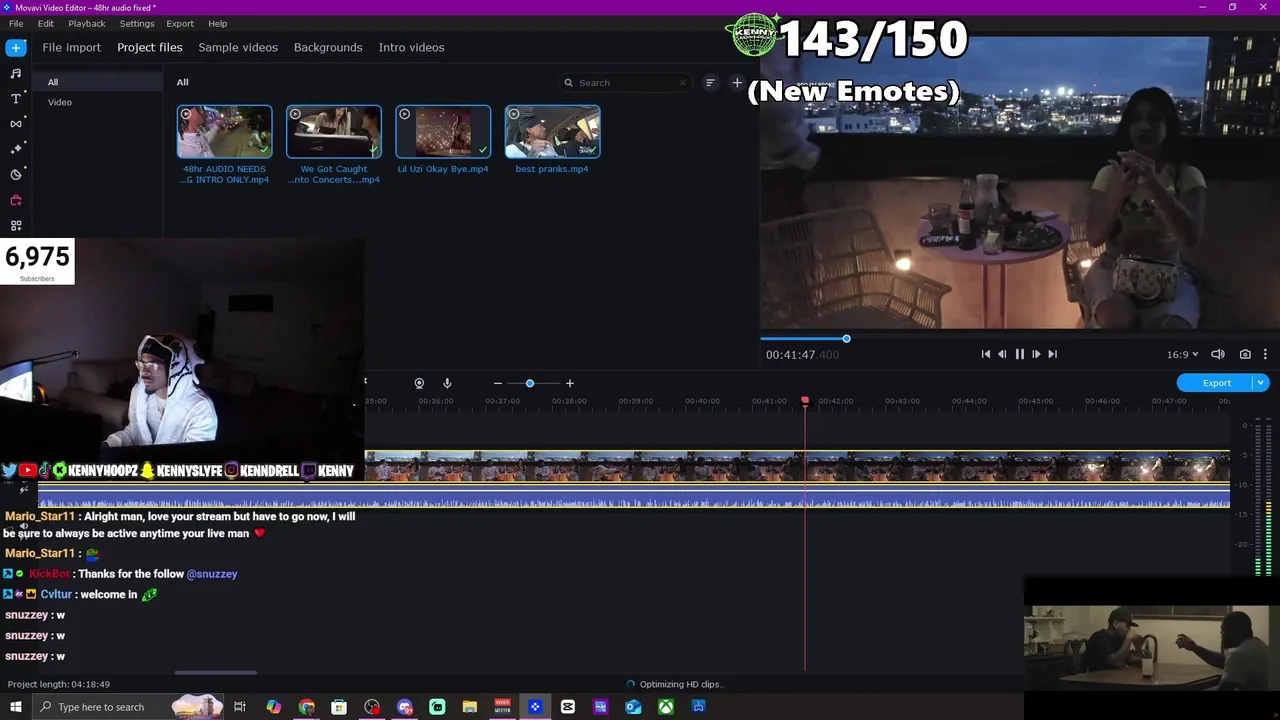1280x720 pixels.
Task: Click the media Search field
Action: pyautogui.click(x=626, y=83)
